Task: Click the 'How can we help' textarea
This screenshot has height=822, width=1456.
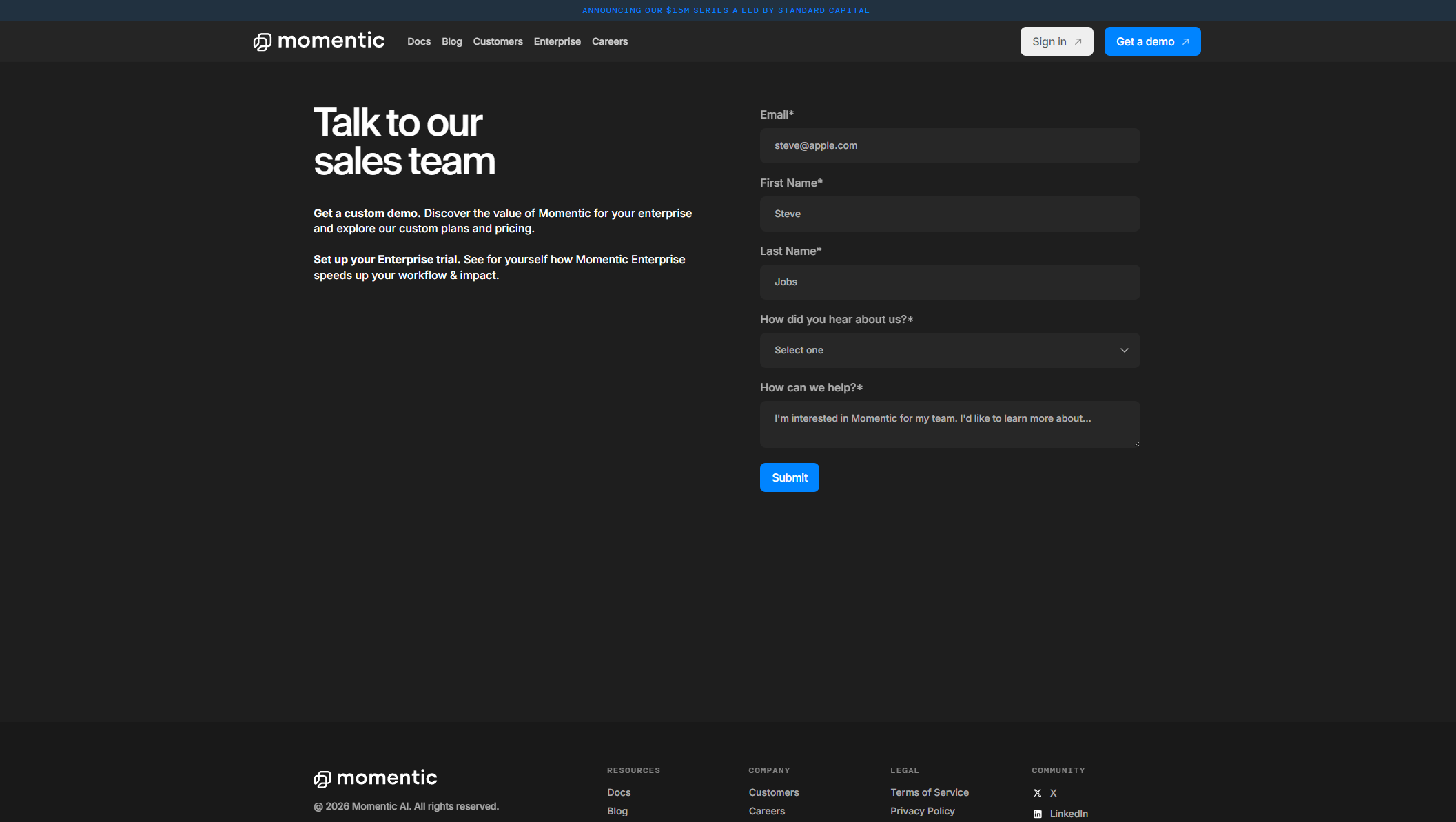Action: point(949,424)
